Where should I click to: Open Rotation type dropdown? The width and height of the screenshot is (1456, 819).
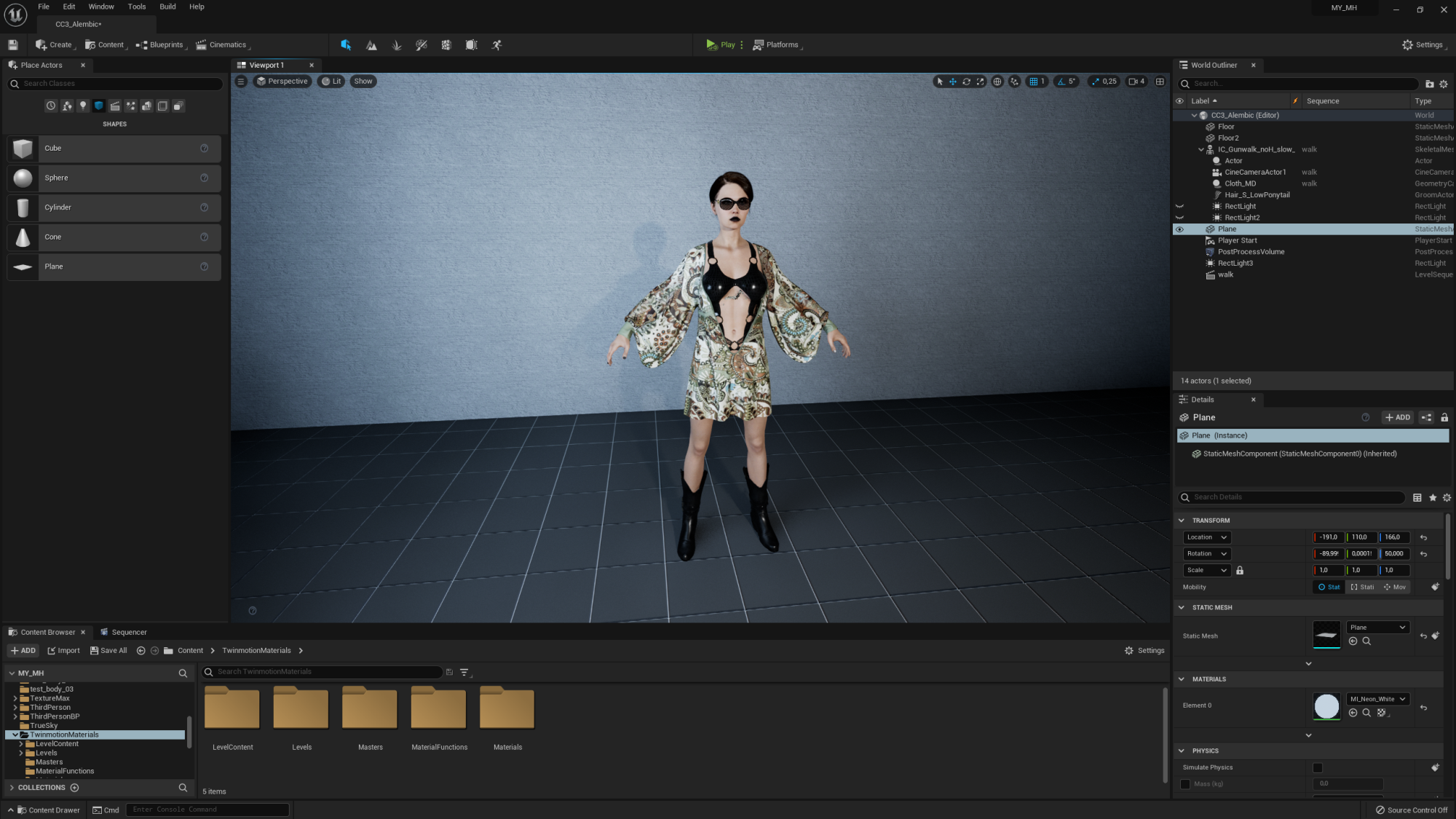coord(1207,554)
